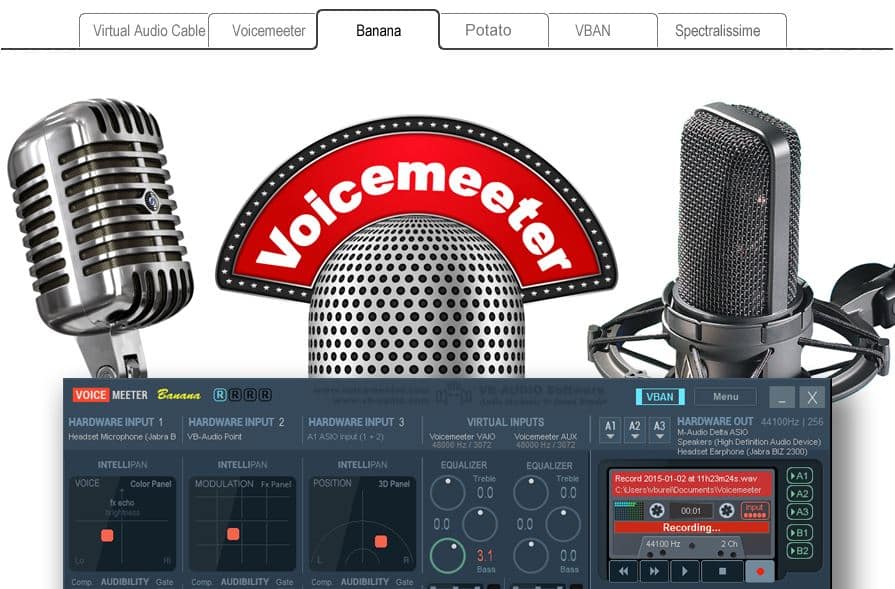Click the Voicemeeter VAIO virtual input label
The width and height of the screenshot is (895, 589).
pos(462,437)
